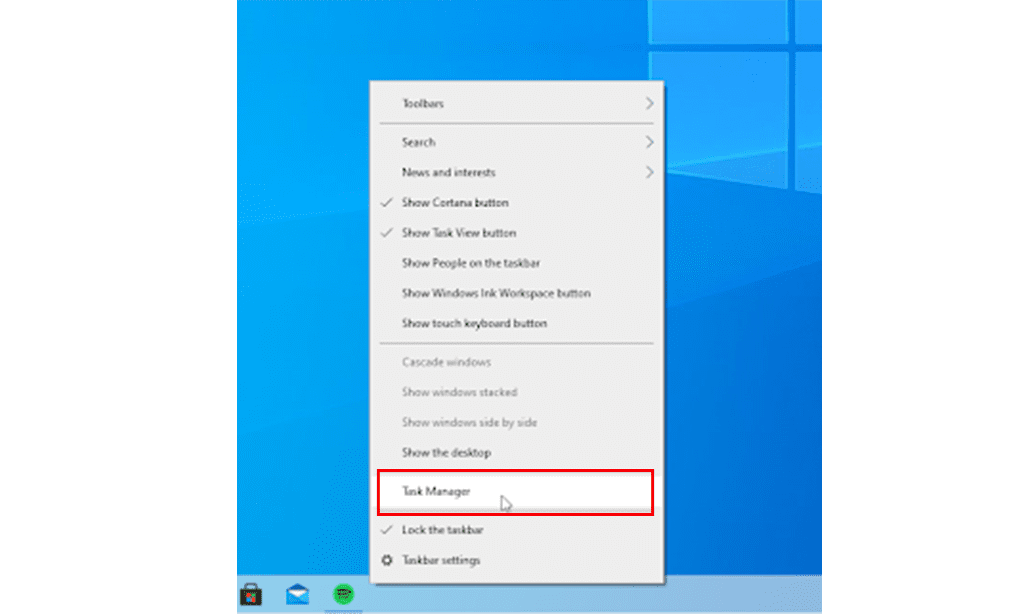Screen dimensions: 1024x614
Task: Click the Cascade windows entry
Action: click(x=446, y=362)
